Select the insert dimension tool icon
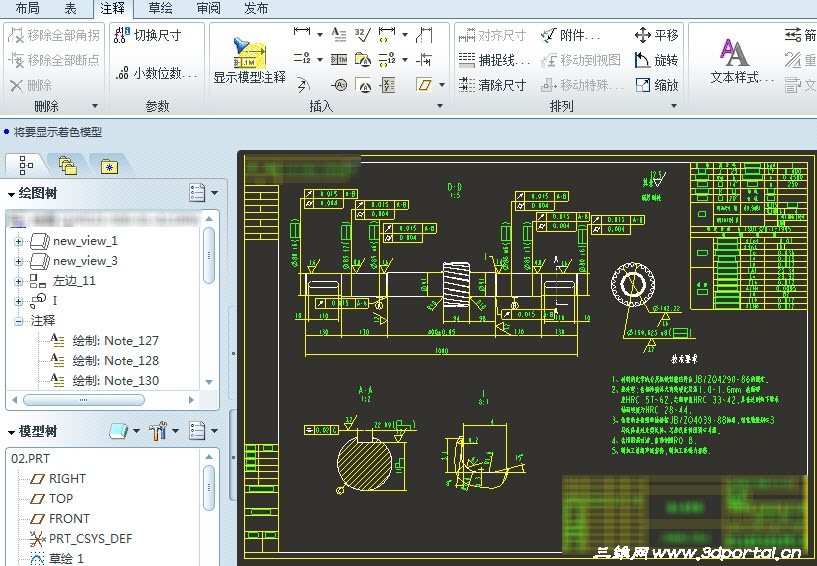 pyautogui.click(x=302, y=34)
